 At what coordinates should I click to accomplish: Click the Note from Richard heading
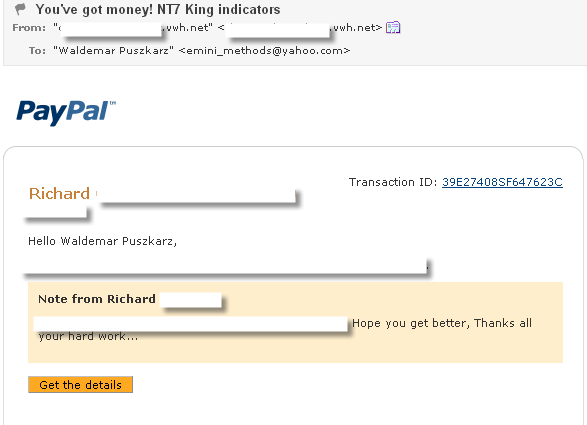click(x=97, y=299)
